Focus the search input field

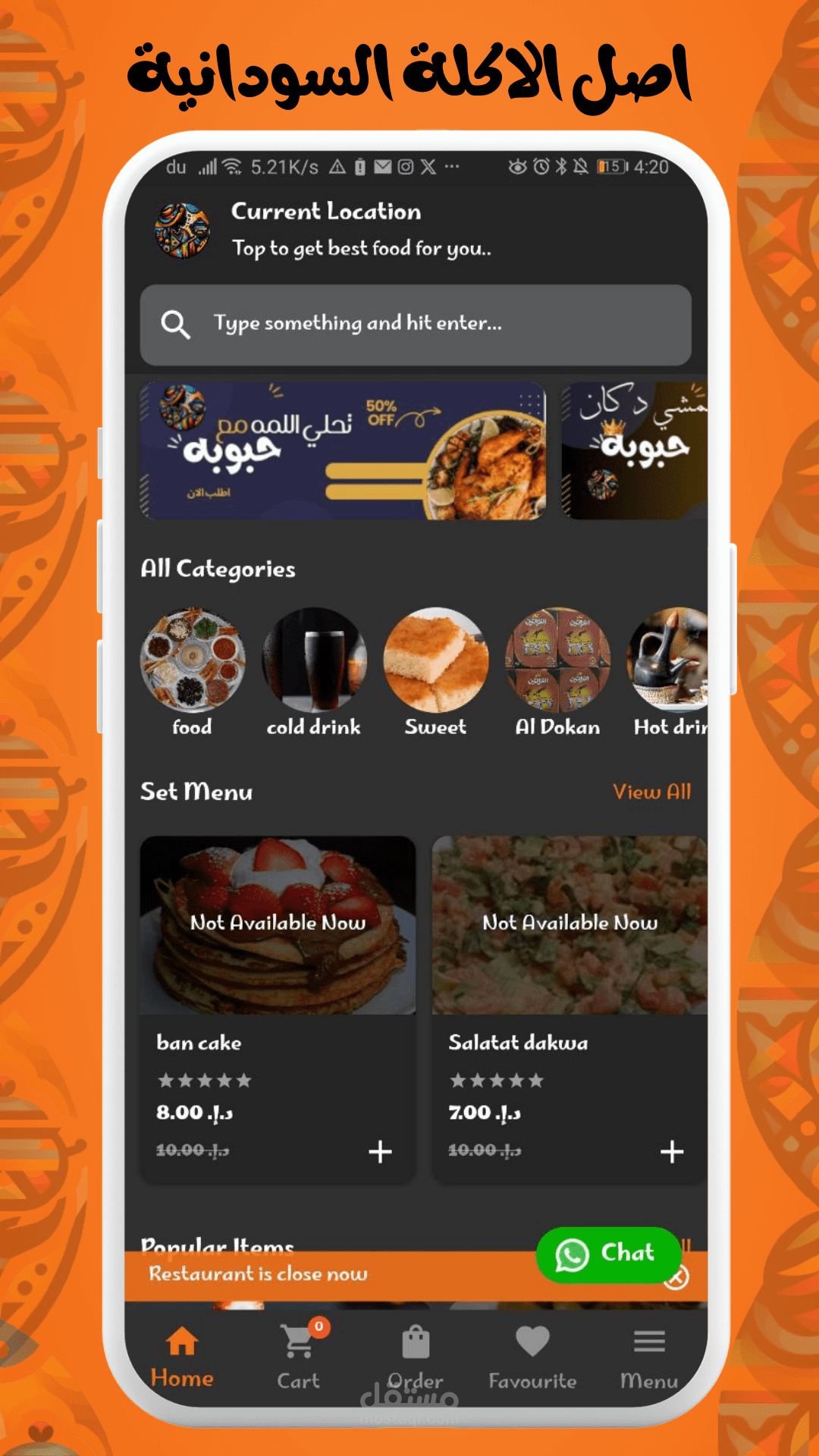pyautogui.click(x=416, y=325)
